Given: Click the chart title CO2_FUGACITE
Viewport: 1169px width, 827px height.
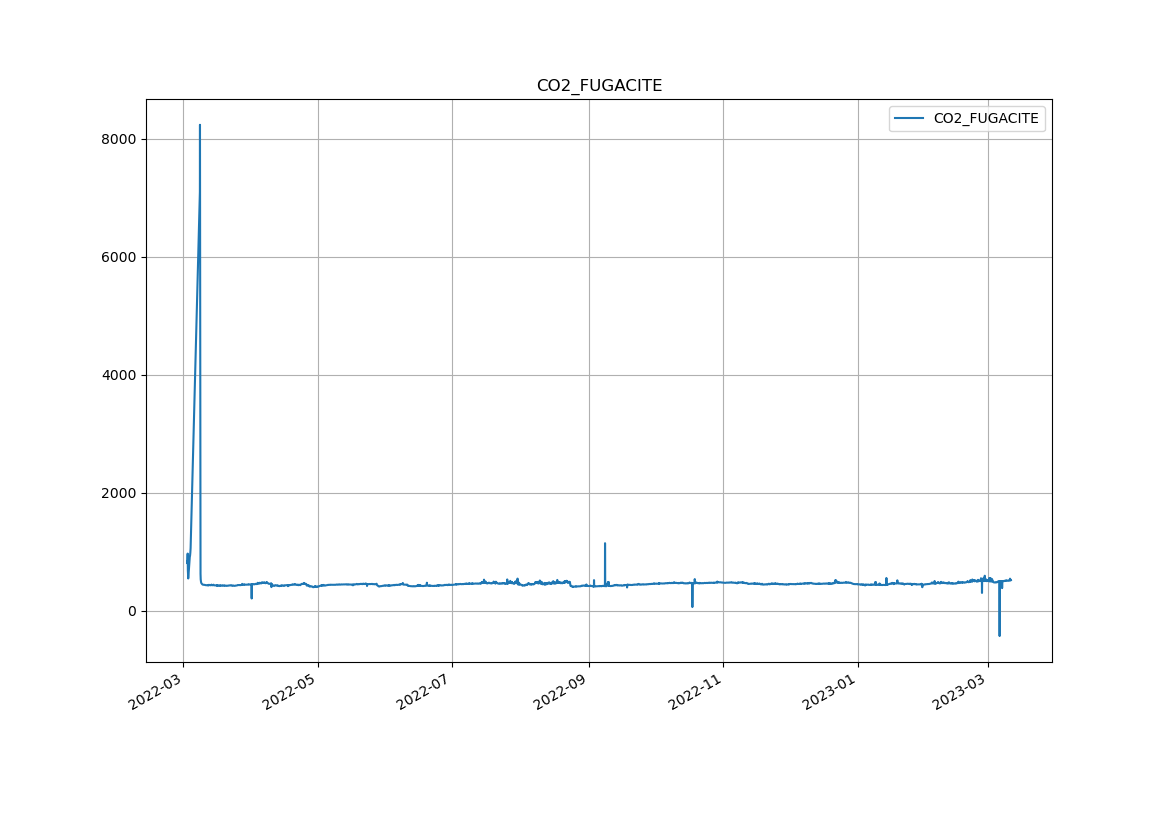Looking at the screenshot, I should tap(599, 86).
